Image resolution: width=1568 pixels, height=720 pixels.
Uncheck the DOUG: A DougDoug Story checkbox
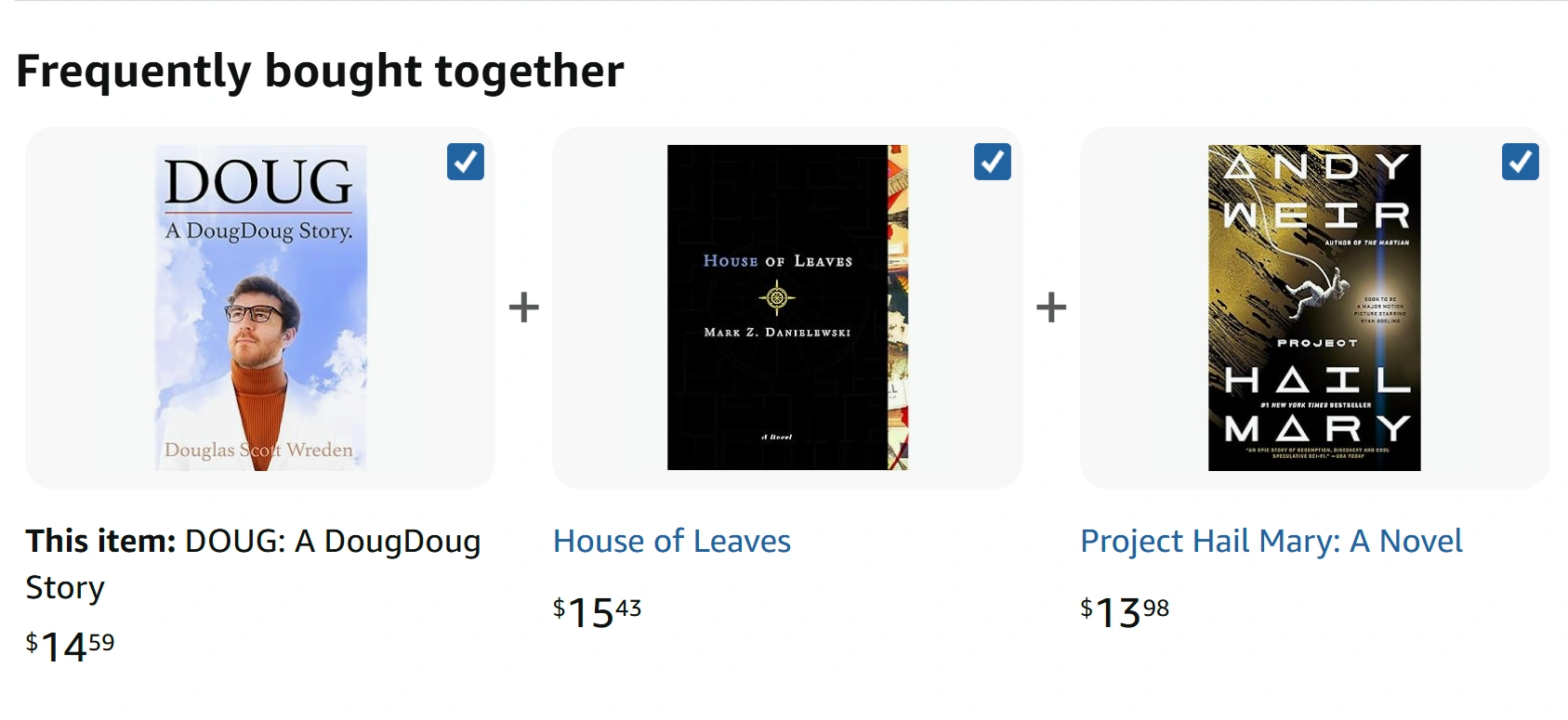pyautogui.click(x=465, y=162)
